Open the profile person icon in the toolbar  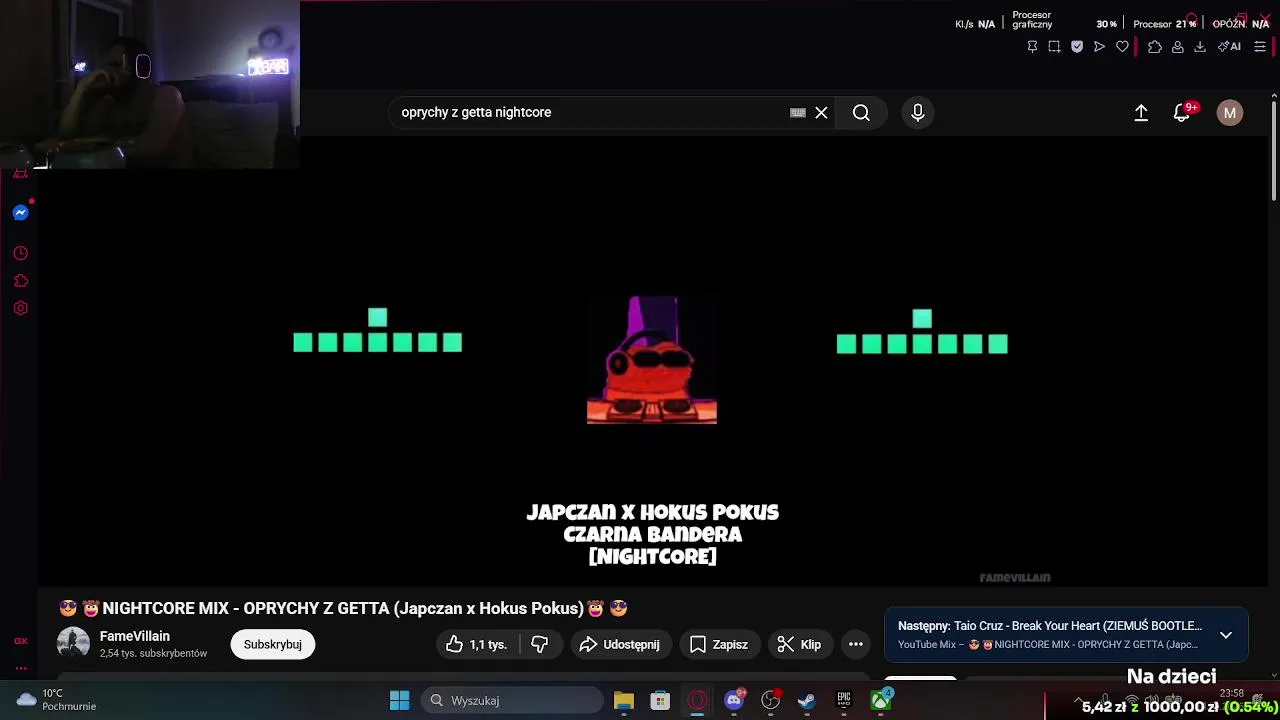(1178, 47)
